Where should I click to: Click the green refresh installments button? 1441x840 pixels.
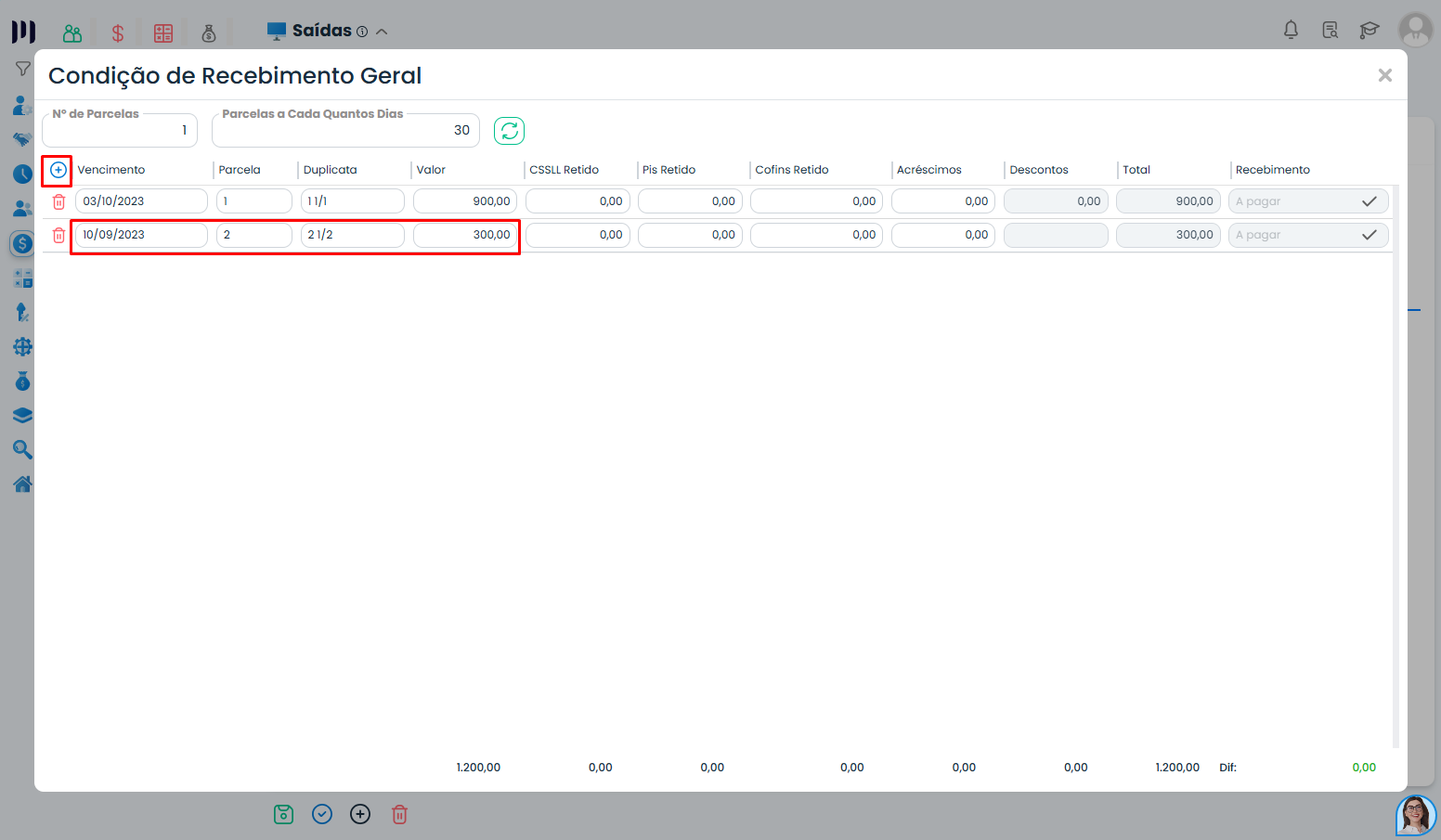pos(509,131)
